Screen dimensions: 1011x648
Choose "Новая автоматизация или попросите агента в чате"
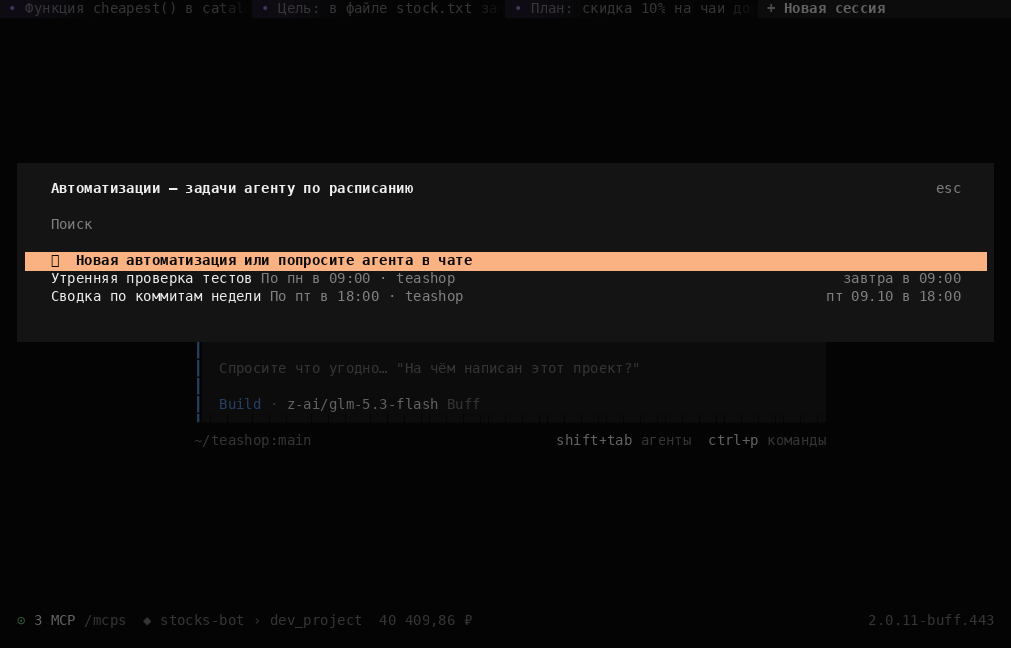(506, 260)
